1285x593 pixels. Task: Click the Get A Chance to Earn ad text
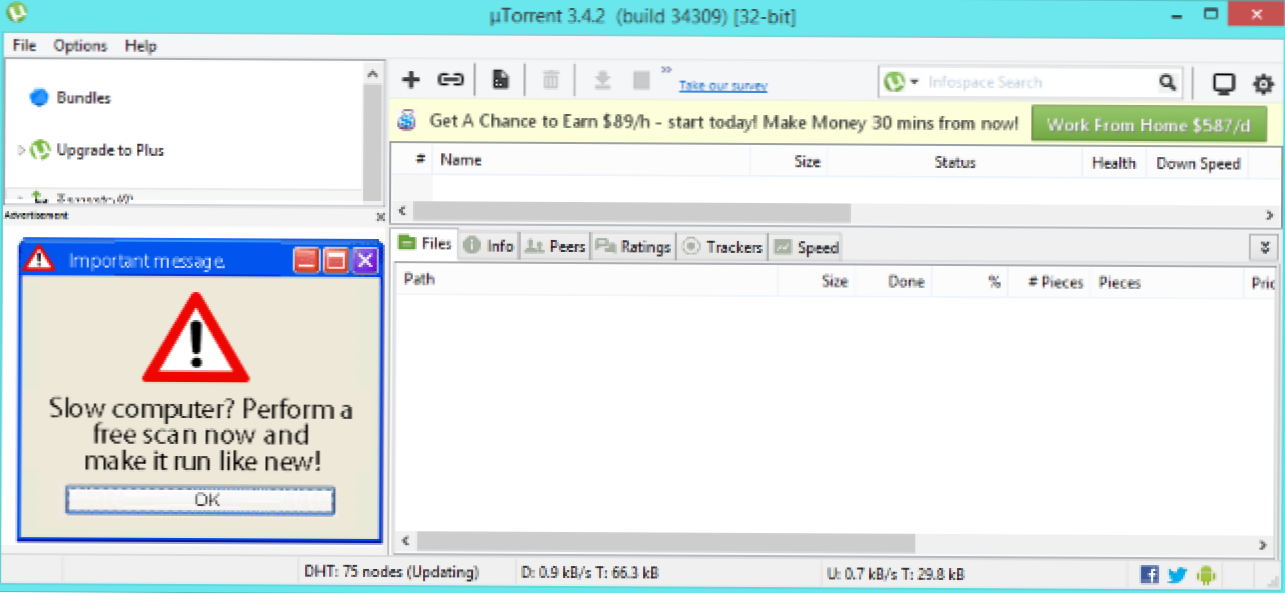point(724,123)
